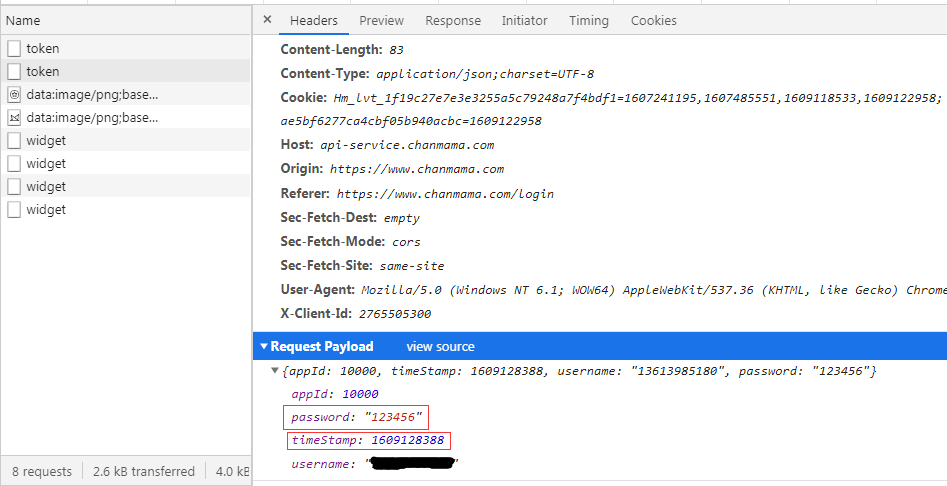Screen dimensions: 947x486
Task: Select the third widget request
Action: click(x=126, y=187)
